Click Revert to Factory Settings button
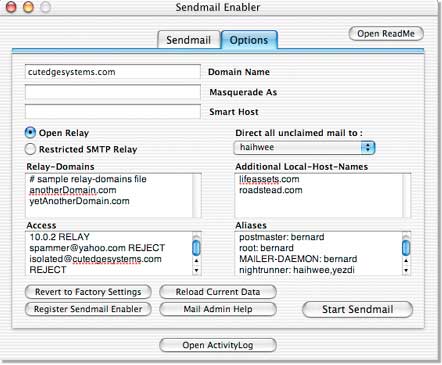The image size is (442, 365). click(88, 292)
